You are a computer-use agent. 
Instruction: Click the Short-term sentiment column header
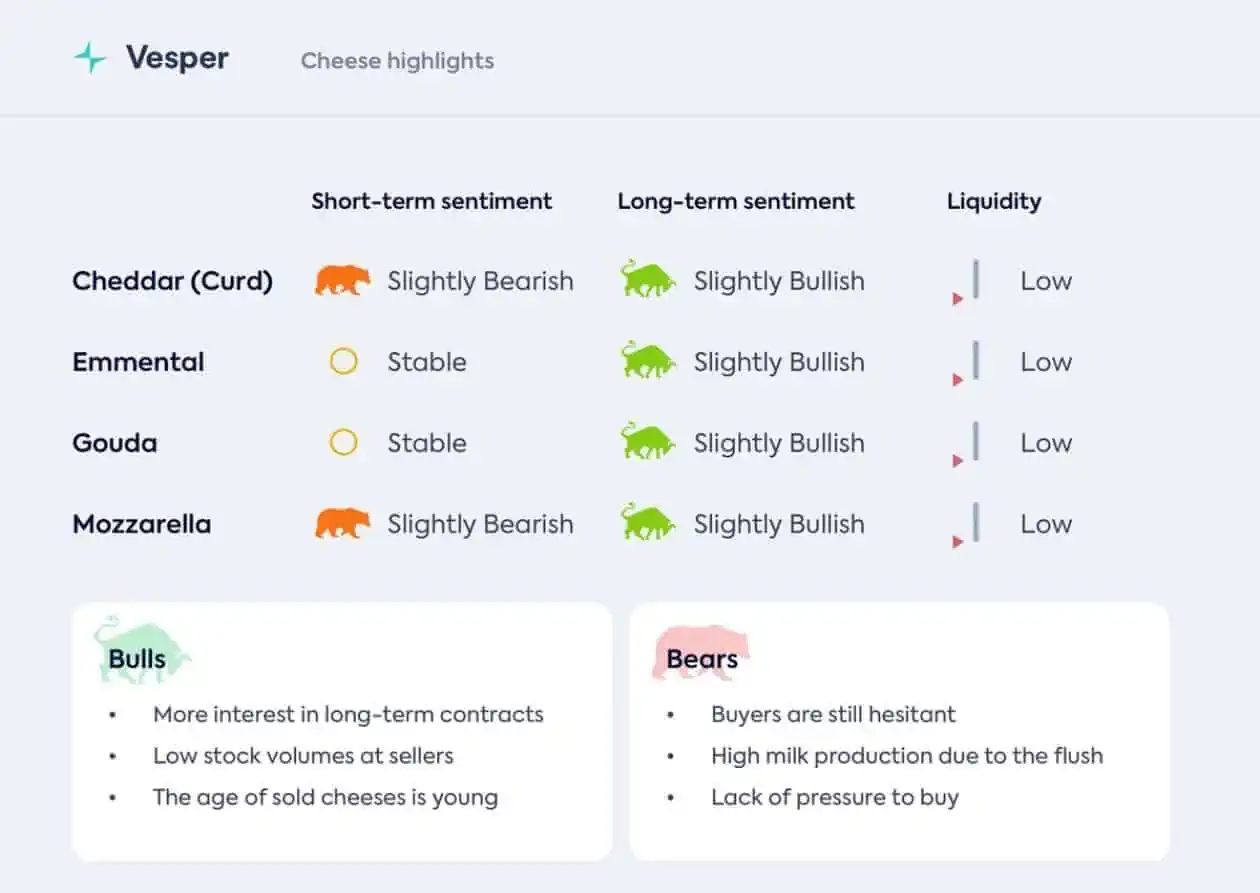(x=431, y=201)
